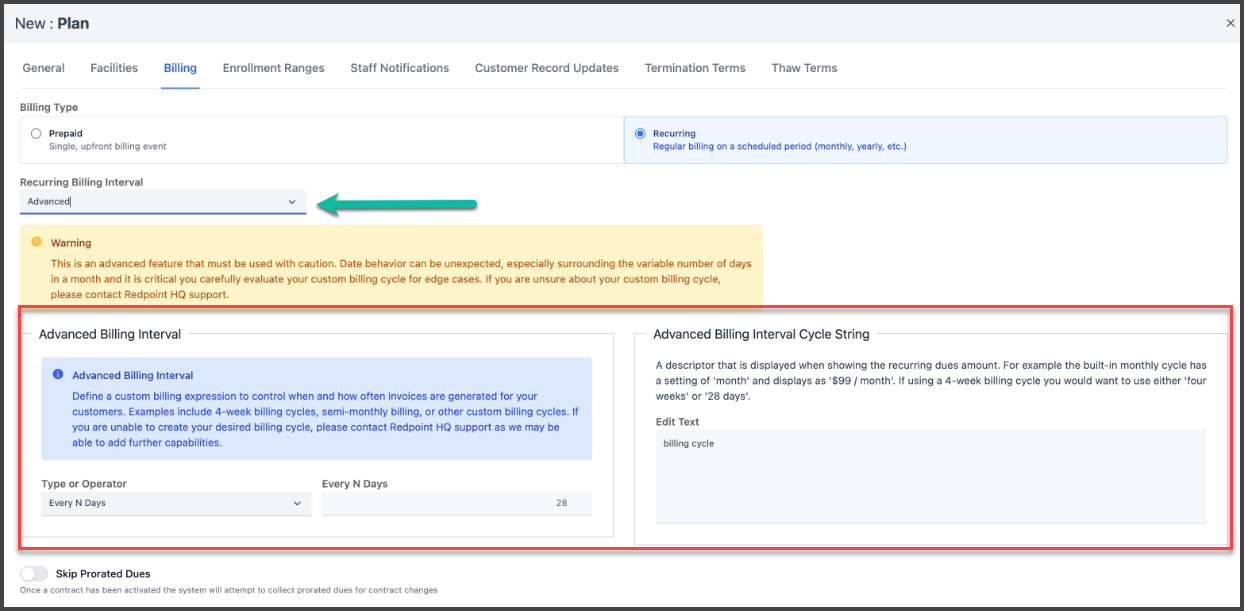Open the Facilities tab
Viewport: 1244px width, 611px height.
click(x=114, y=68)
